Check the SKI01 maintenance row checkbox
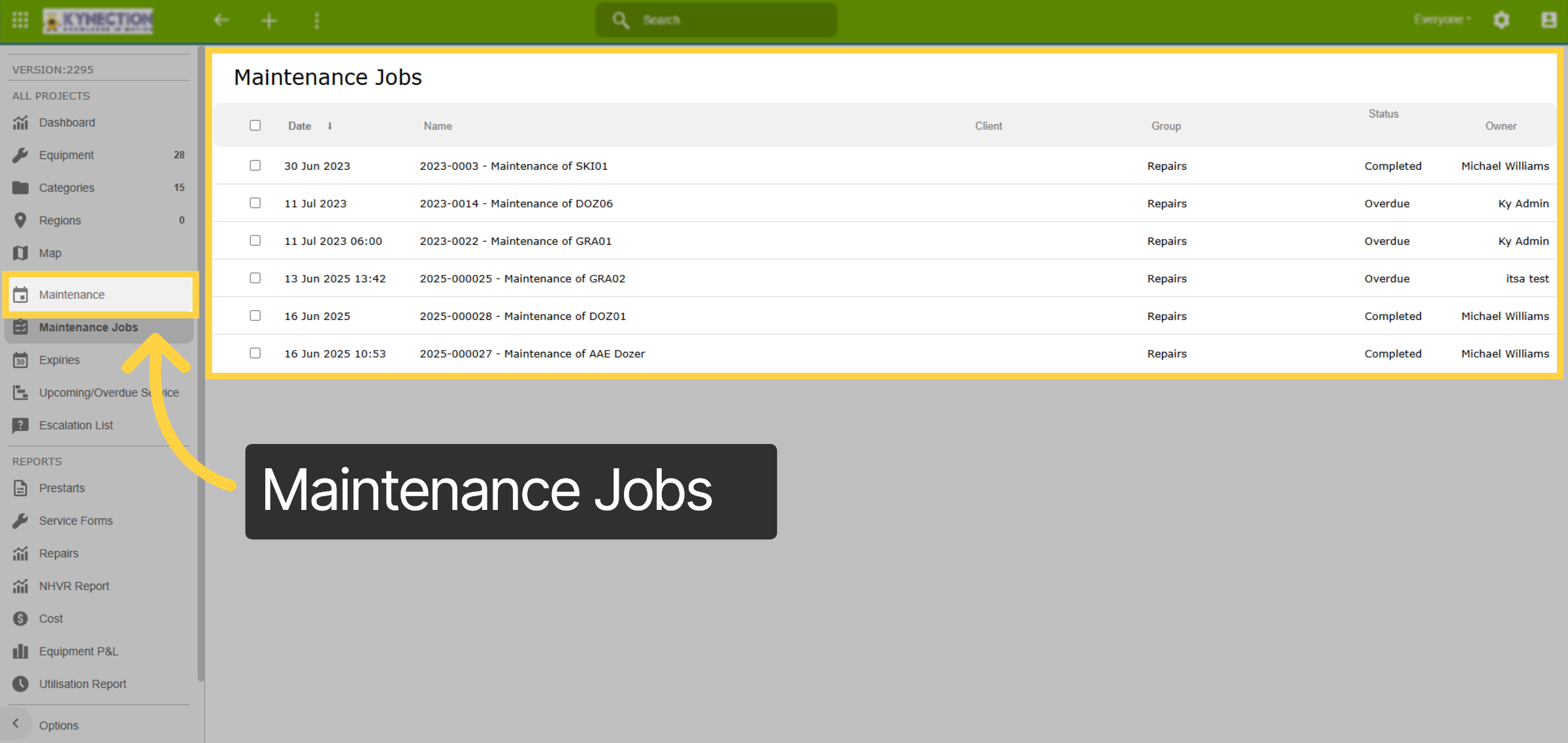Viewport: 1568px width, 743px height. click(x=255, y=166)
